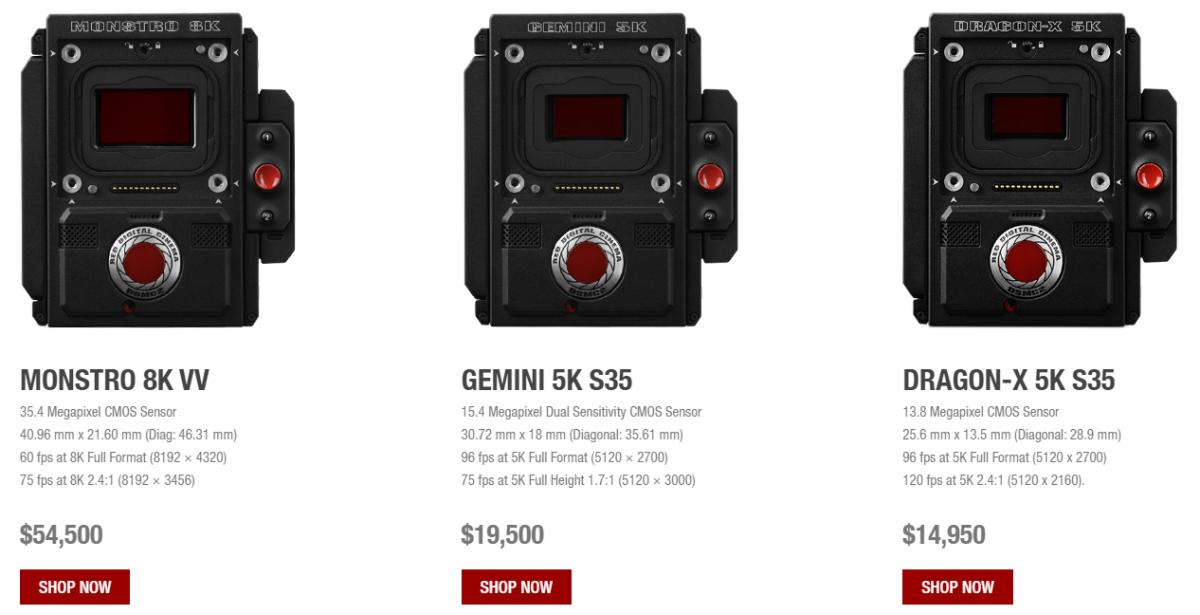Click the Gemini 15.4 Megapixel sensor spec line

coord(581,412)
